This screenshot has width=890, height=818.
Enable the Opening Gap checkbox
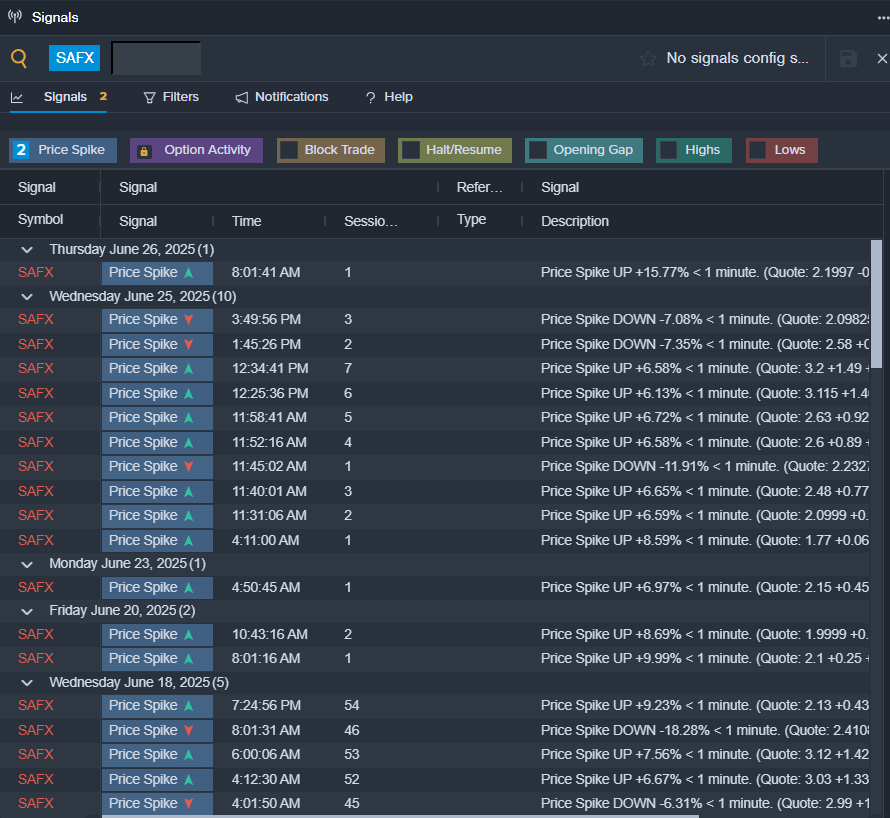(x=538, y=150)
